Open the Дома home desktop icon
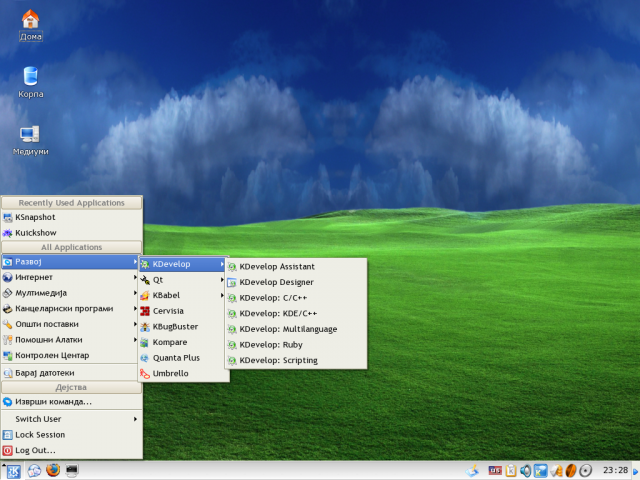640x480 pixels. tap(31, 24)
